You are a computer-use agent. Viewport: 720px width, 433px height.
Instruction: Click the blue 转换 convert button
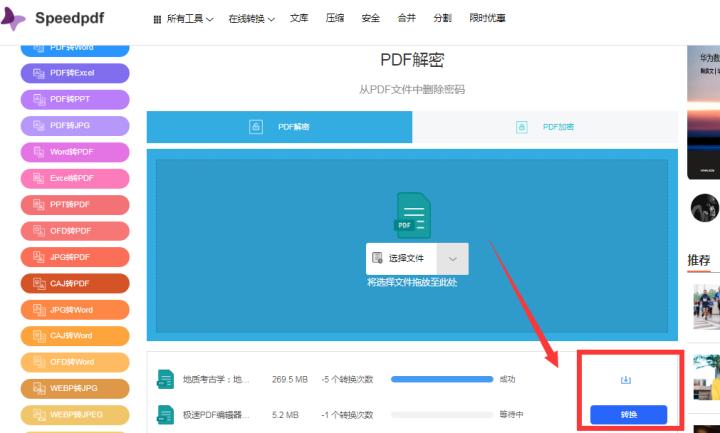(x=629, y=415)
